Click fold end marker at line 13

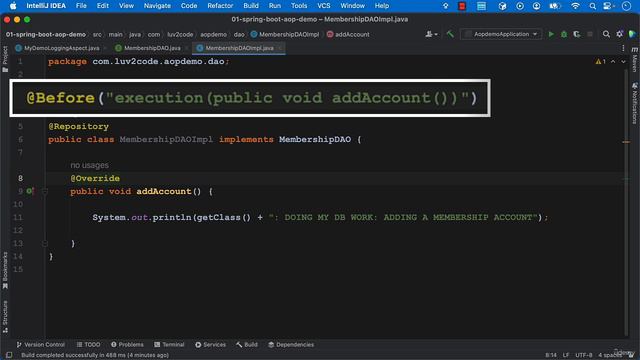[45, 243]
